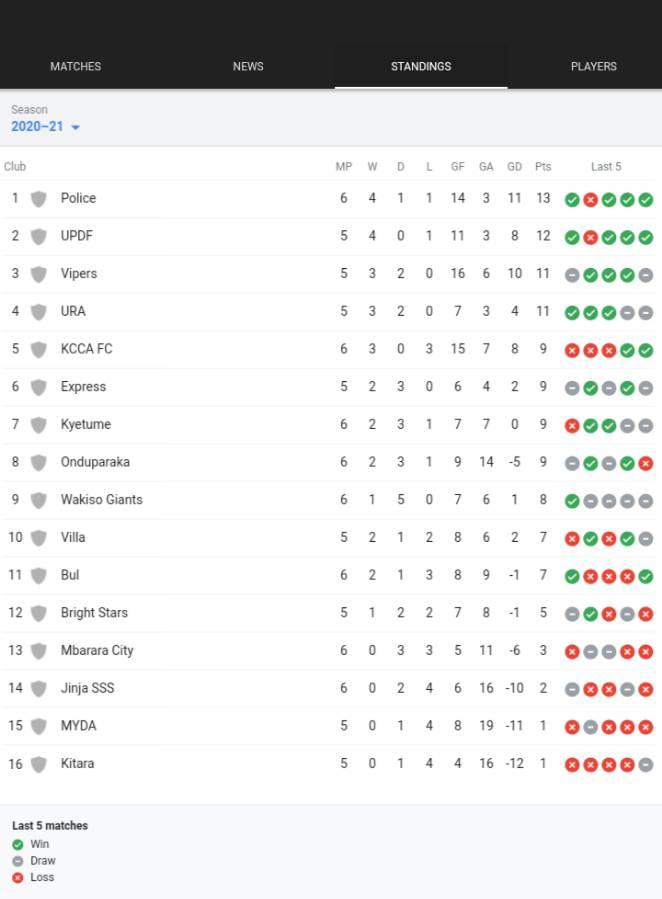Click Police's second last-5 loss icon
The height and width of the screenshot is (899, 662).
click(x=590, y=200)
